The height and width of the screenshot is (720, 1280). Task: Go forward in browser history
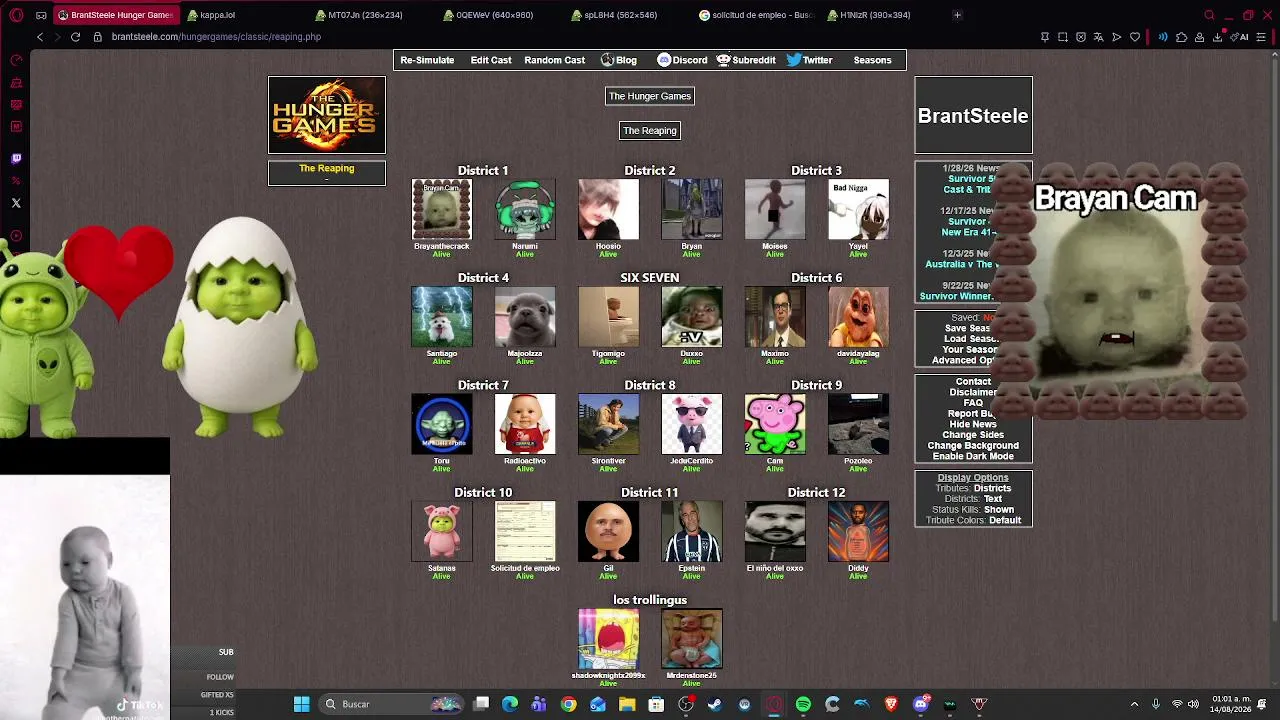pyautogui.click(x=57, y=37)
